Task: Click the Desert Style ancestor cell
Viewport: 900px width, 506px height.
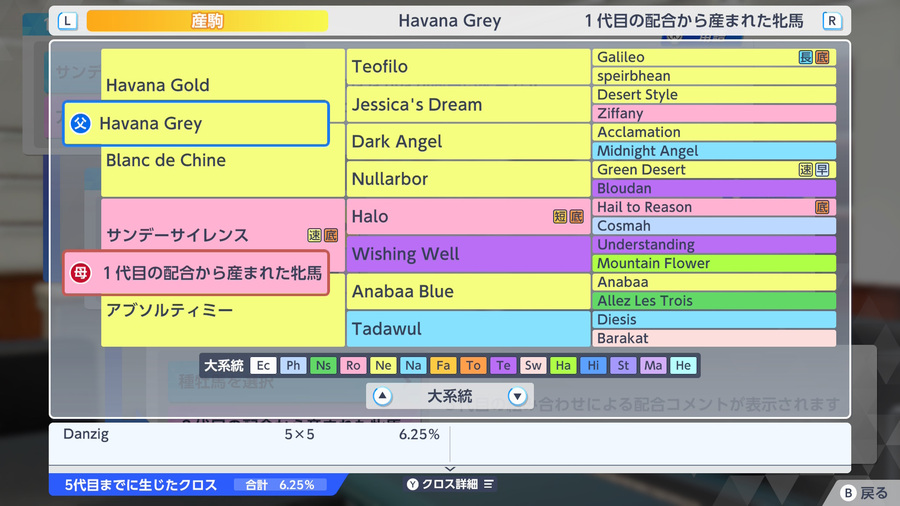Action: [714, 95]
